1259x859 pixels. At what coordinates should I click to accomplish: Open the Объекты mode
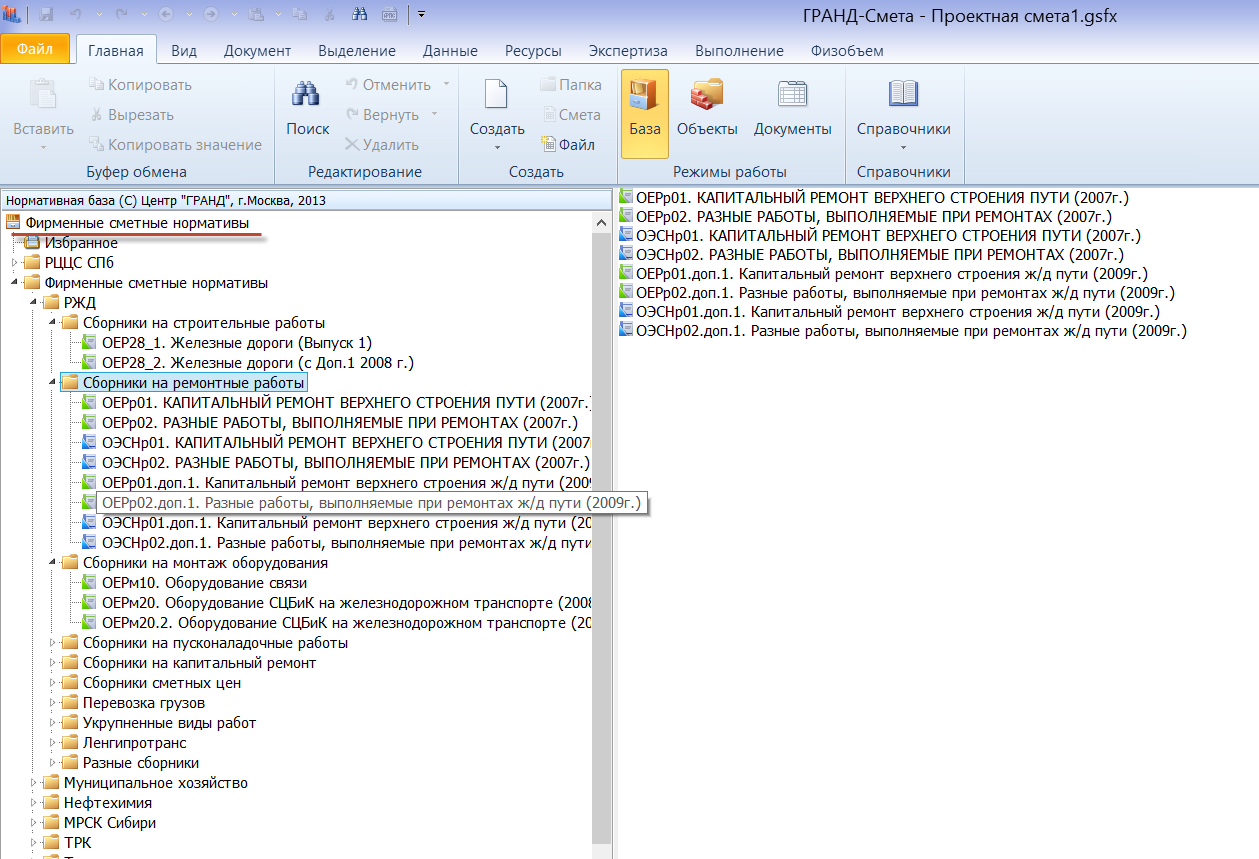(x=706, y=95)
